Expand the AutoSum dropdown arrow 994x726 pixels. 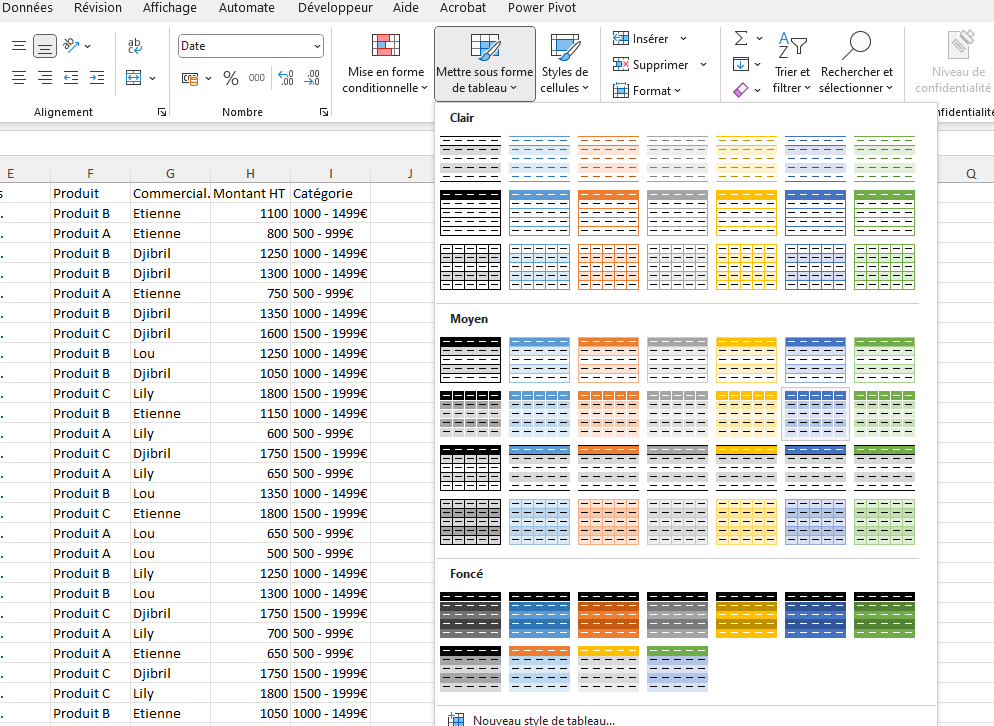pyautogui.click(x=759, y=39)
